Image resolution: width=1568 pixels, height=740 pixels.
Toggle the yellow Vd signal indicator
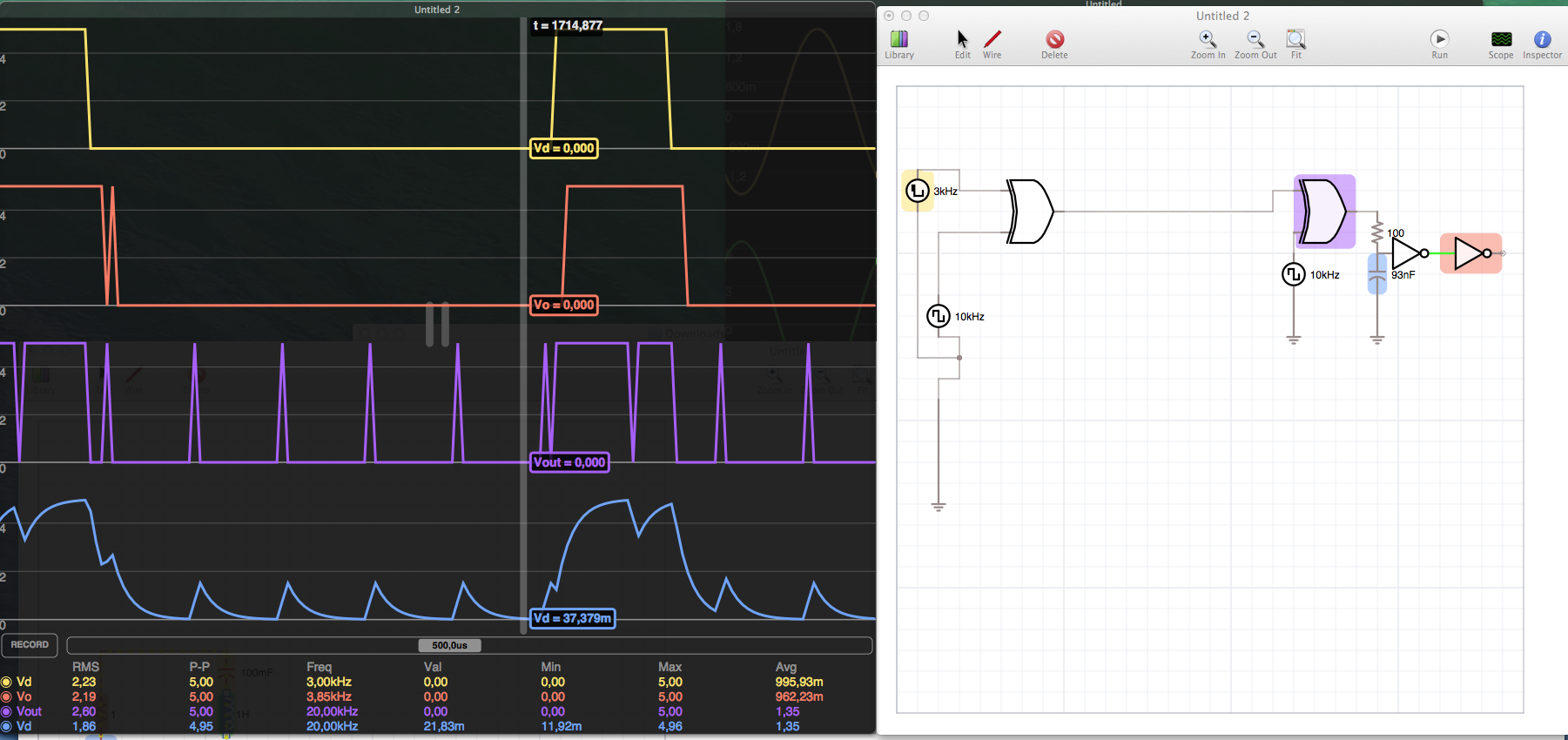click(7, 683)
